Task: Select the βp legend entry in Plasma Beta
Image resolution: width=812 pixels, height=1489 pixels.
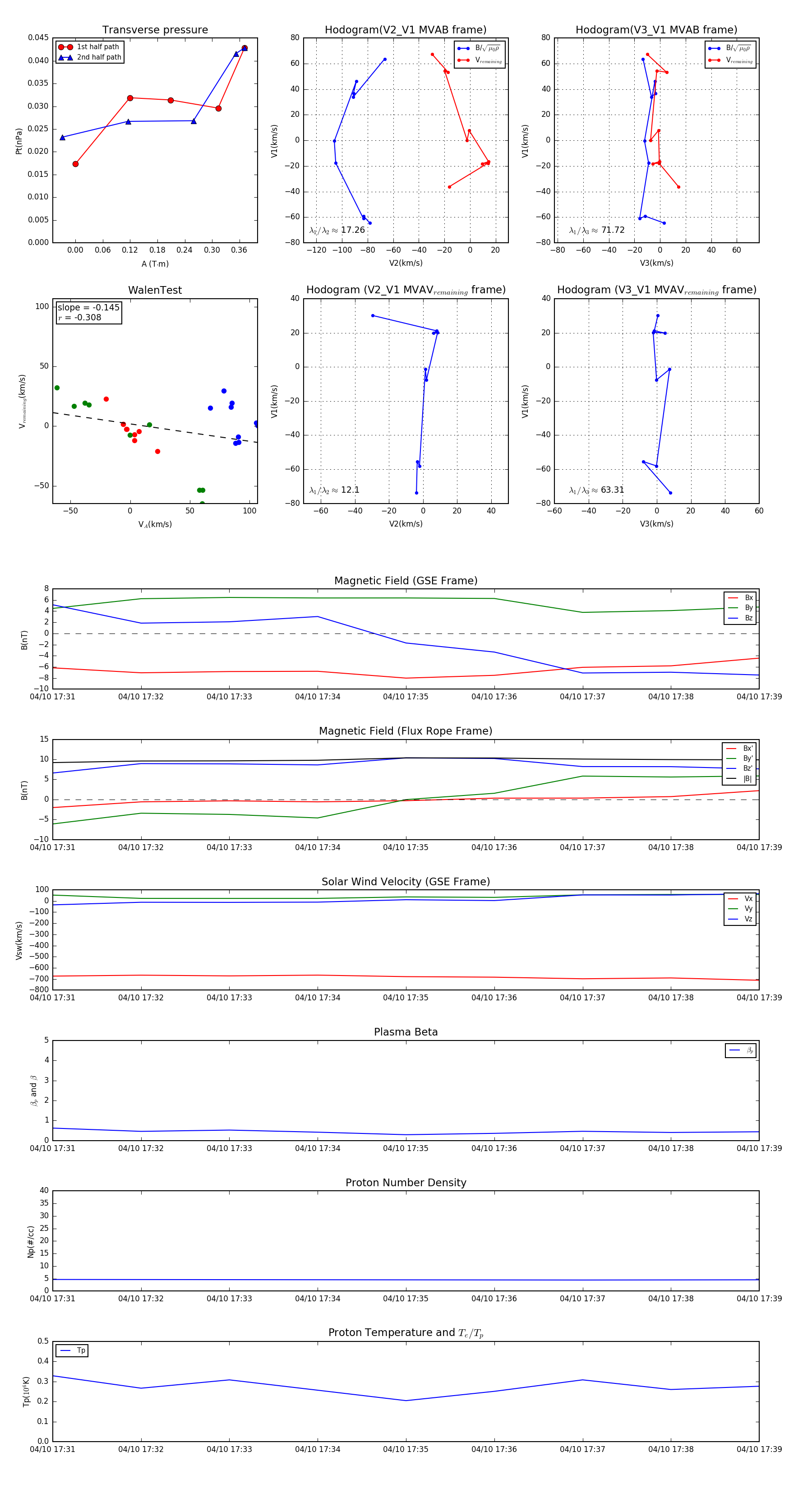Action: click(x=742, y=1050)
